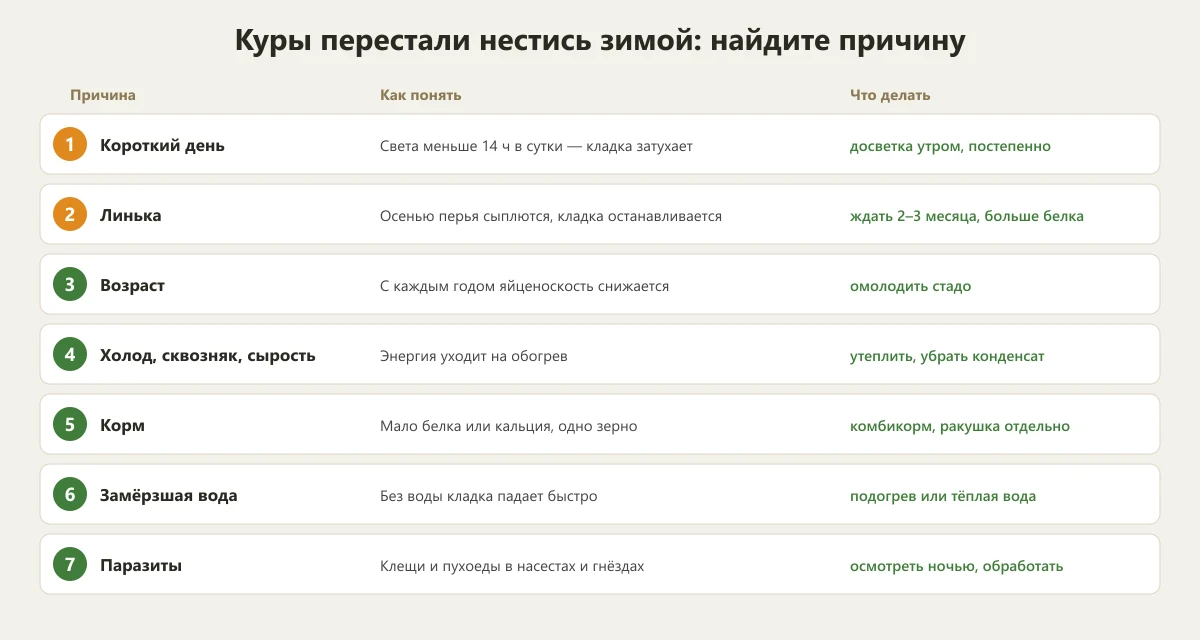
Task: Click the 'Причина' column header
Action: click(103, 95)
